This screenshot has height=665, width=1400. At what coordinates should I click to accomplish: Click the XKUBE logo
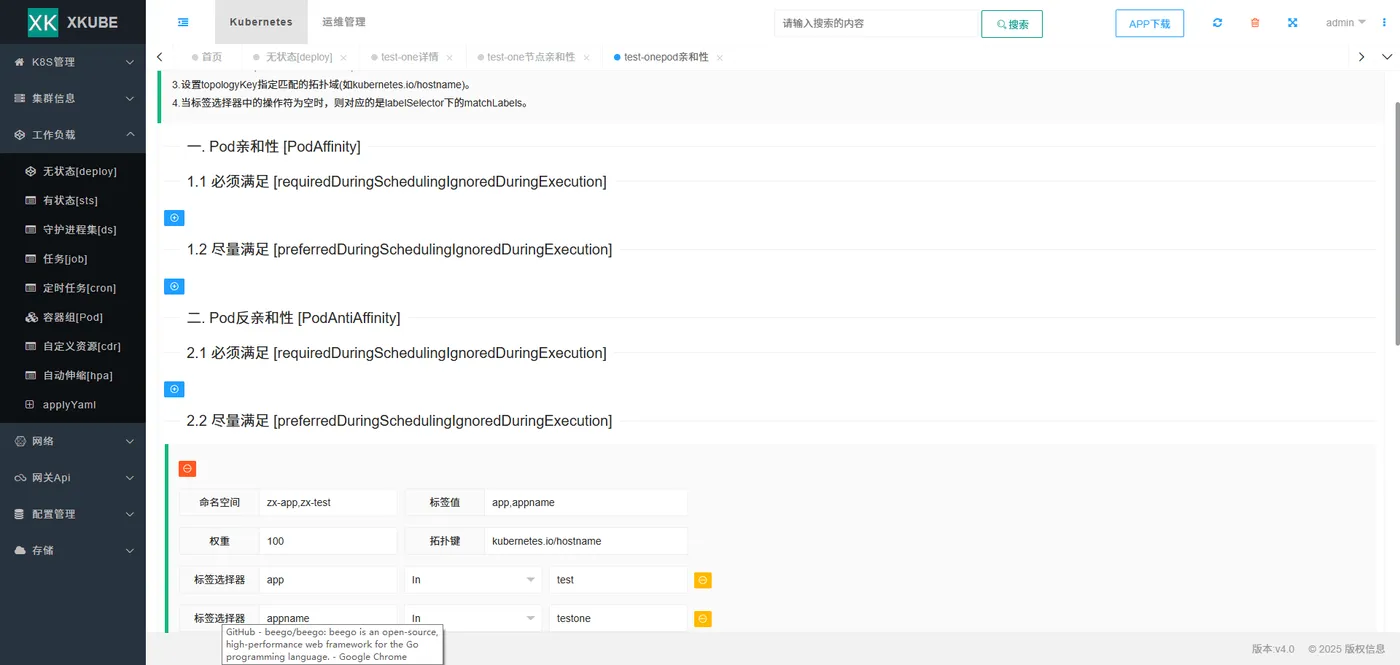pos(72,22)
